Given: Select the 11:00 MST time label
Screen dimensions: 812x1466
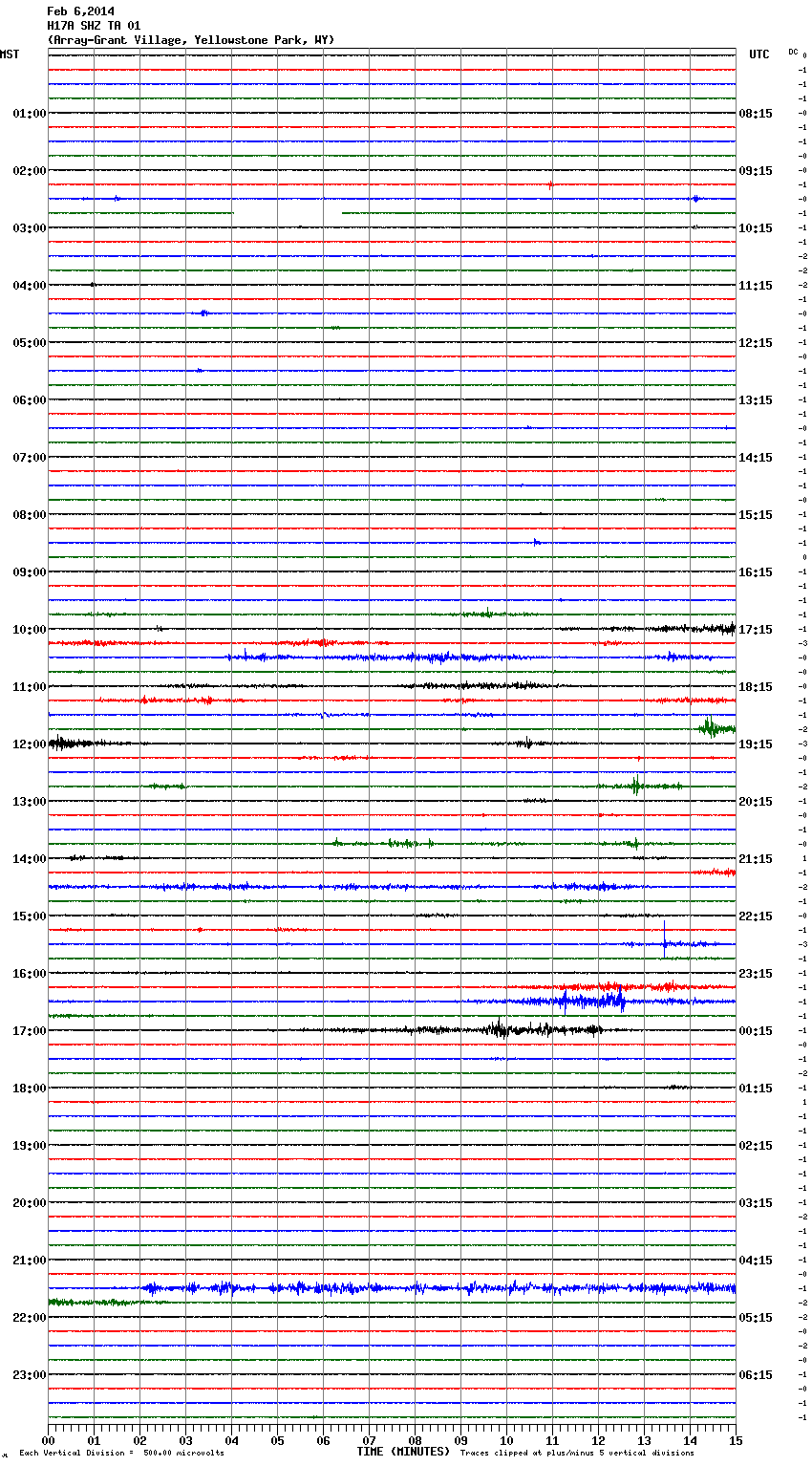Looking at the screenshot, I should (x=30, y=687).
